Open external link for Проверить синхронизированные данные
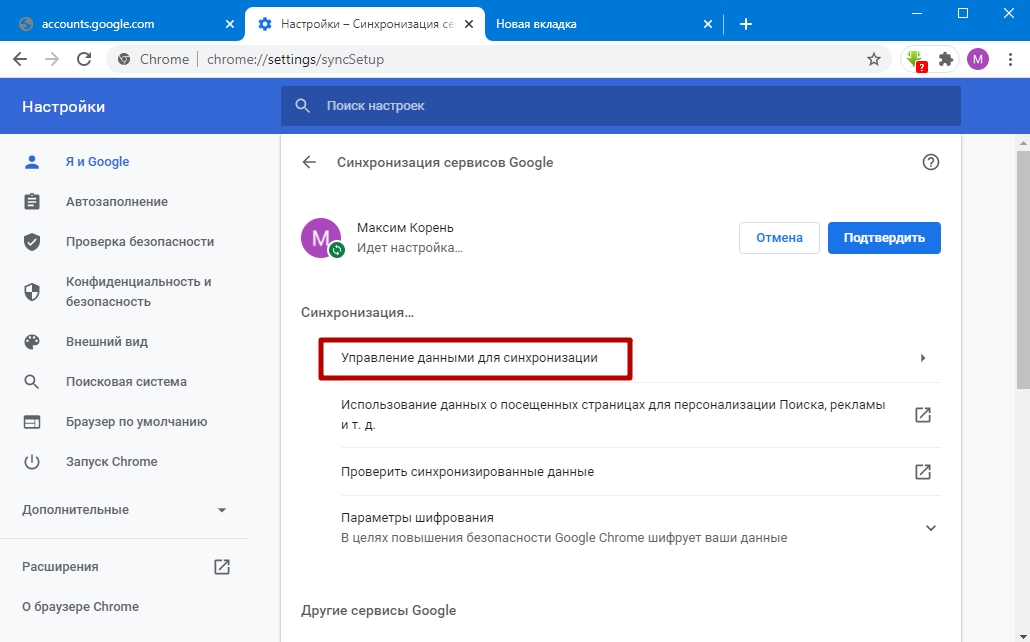The height and width of the screenshot is (642, 1030). (x=923, y=471)
